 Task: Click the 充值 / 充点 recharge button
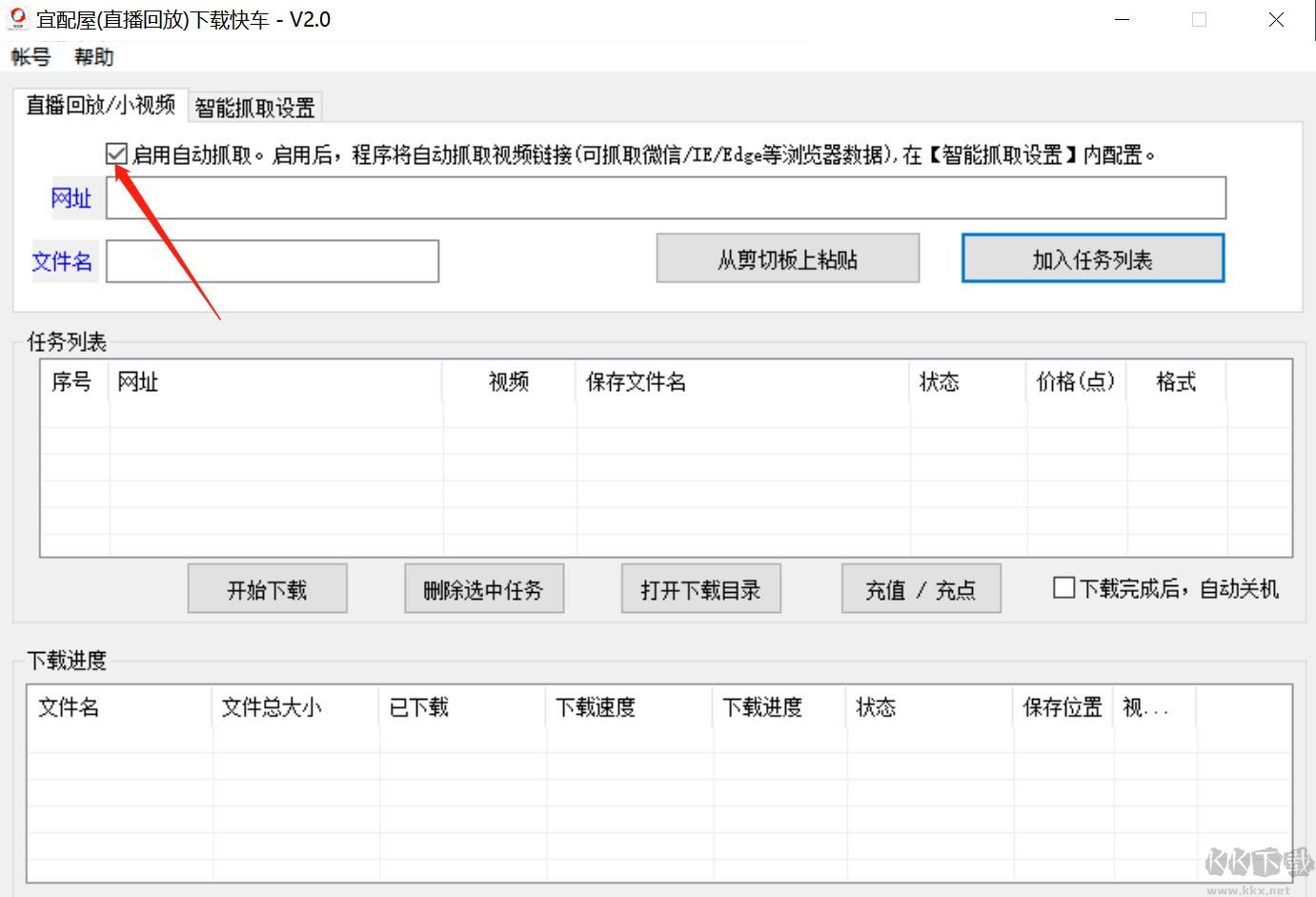pos(921,588)
